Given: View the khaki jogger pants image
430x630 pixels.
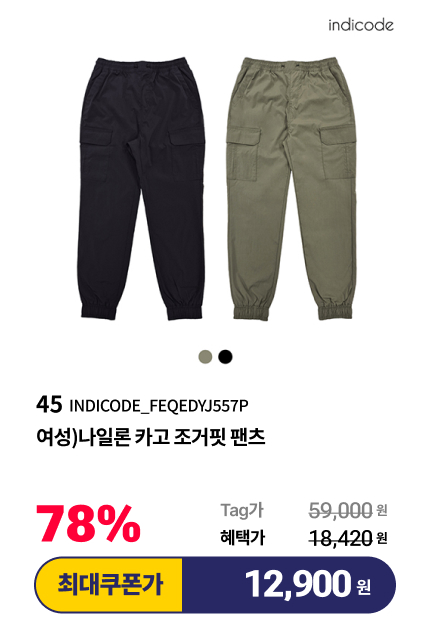Looking at the screenshot, I should tap(291, 188).
